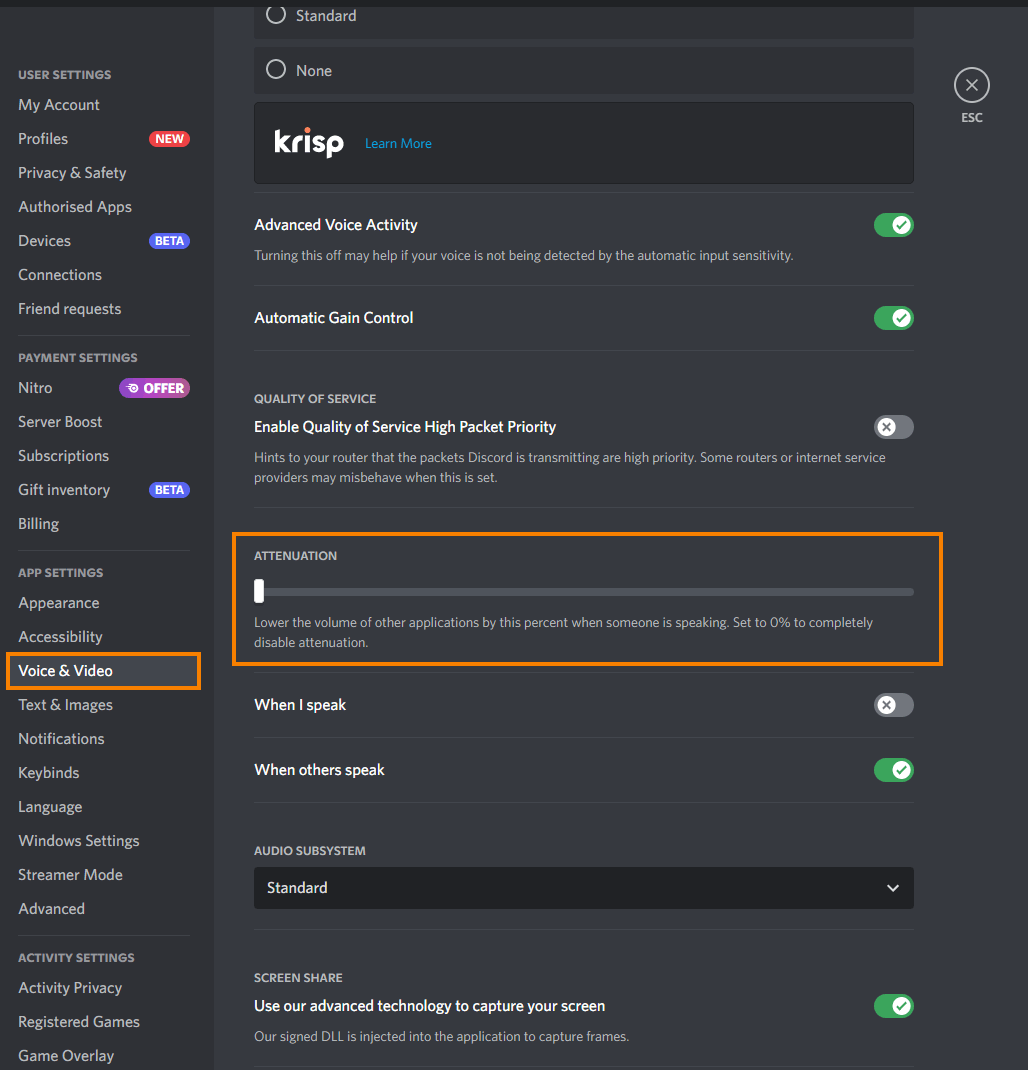Open the Keybinds settings page
This screenshot has height=1070, width=1028.
coord(48,772)
